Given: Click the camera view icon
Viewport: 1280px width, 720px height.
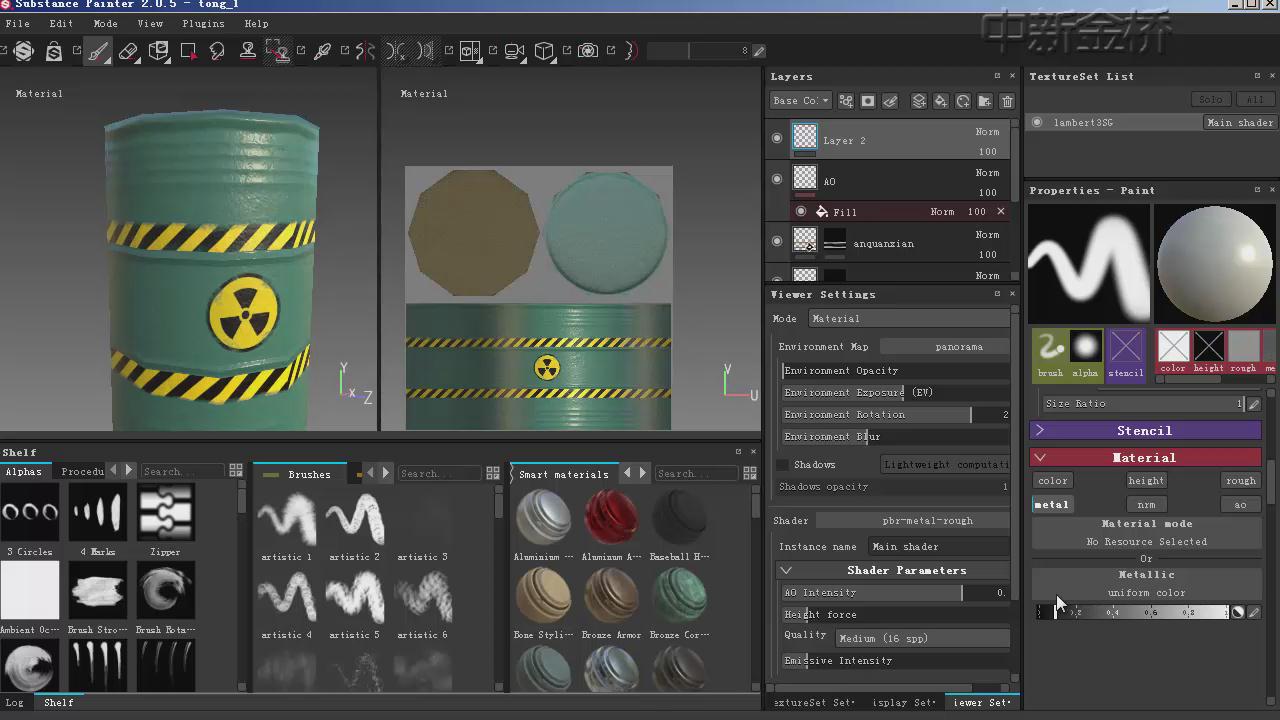Looking at the screenshot, I should 514,51.
